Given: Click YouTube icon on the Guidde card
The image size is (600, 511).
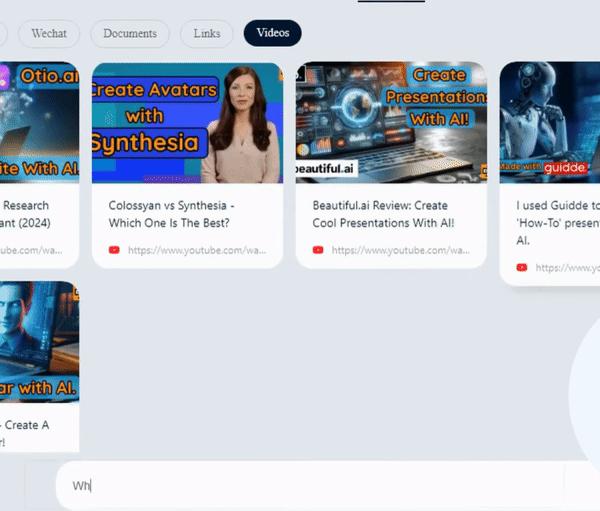Looking at the screenshot, I should (522, 268).
